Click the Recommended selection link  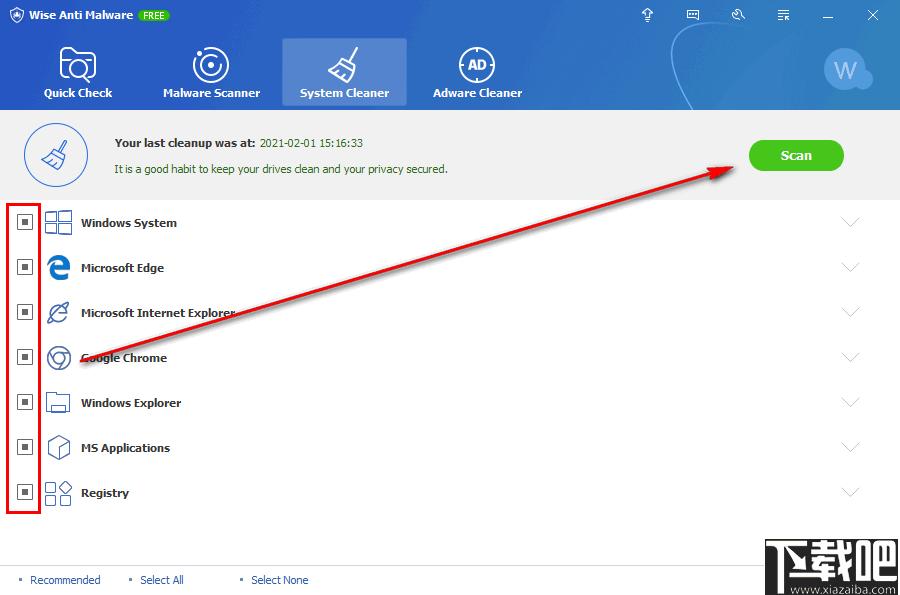[x=65, y=580]
